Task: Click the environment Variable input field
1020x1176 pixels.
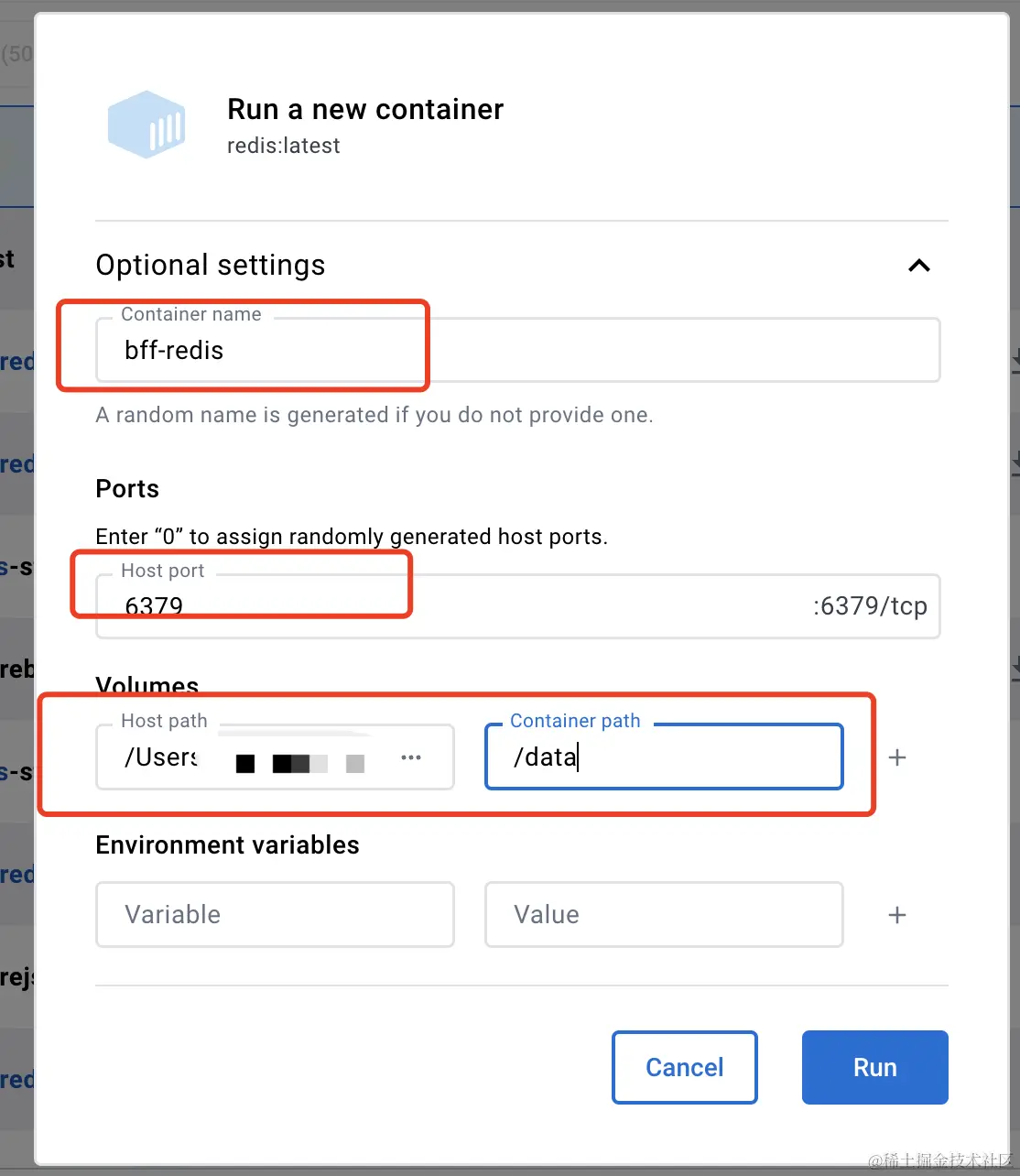Action: point(275,914)
